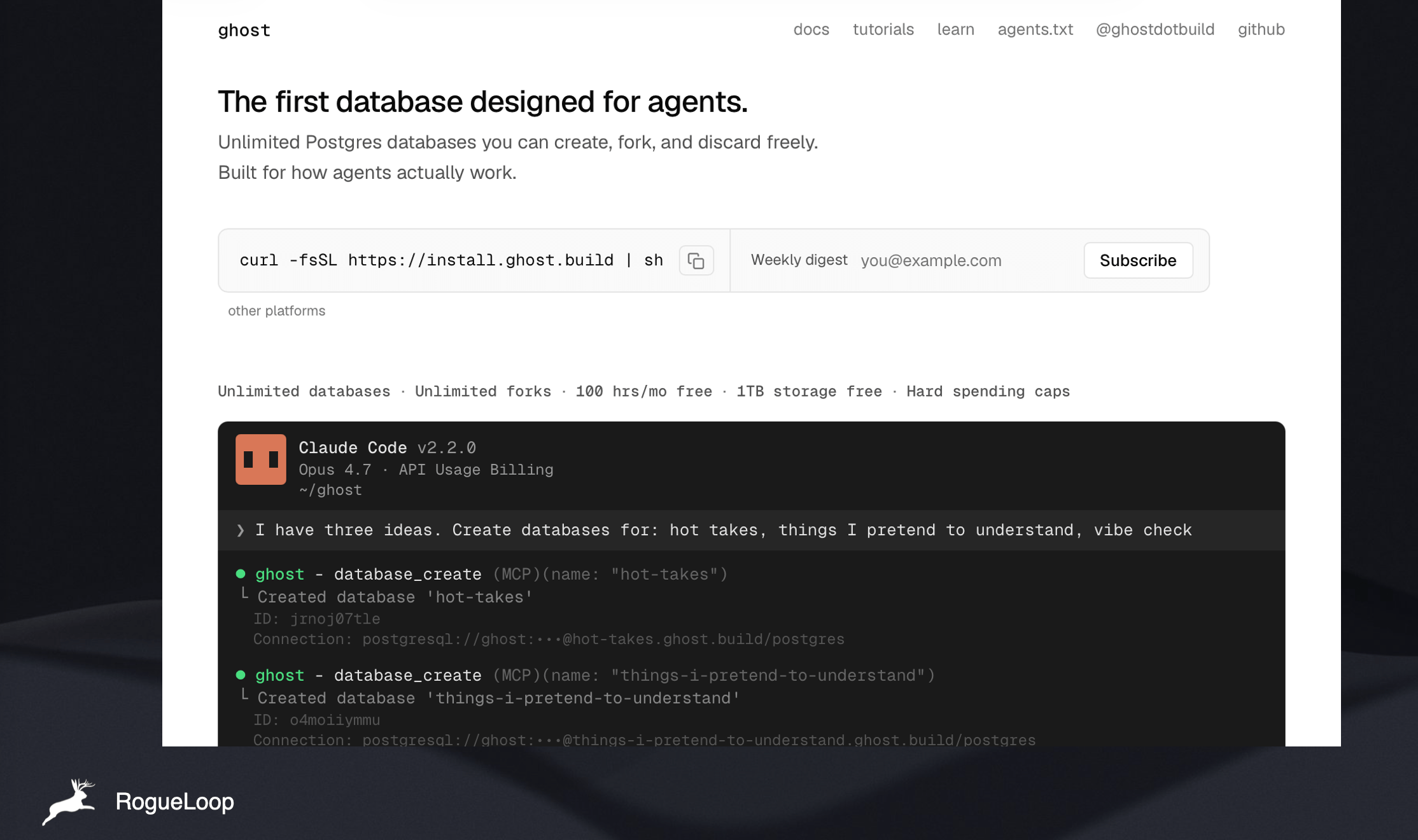The width and height of the screenshot is (1418, 840).
Task: Open the agents.txt link
Action: [x=1035, y=29]
